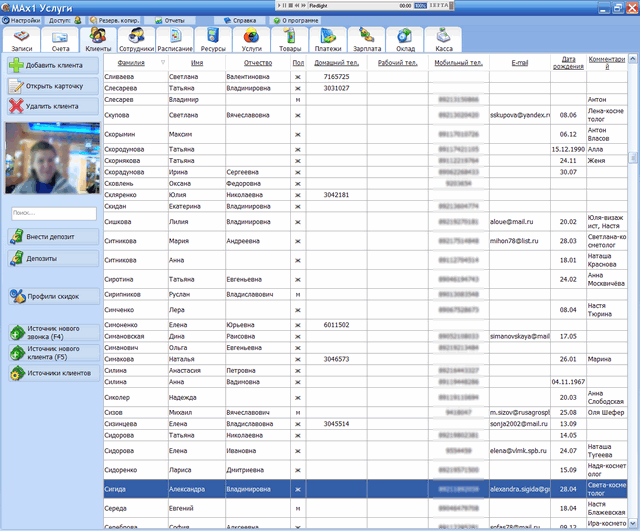Viewport: 640px width, 531px height.
Task: Click comment Оля Шефер cell
Action: pyautogui.click(x=607, y=413)
